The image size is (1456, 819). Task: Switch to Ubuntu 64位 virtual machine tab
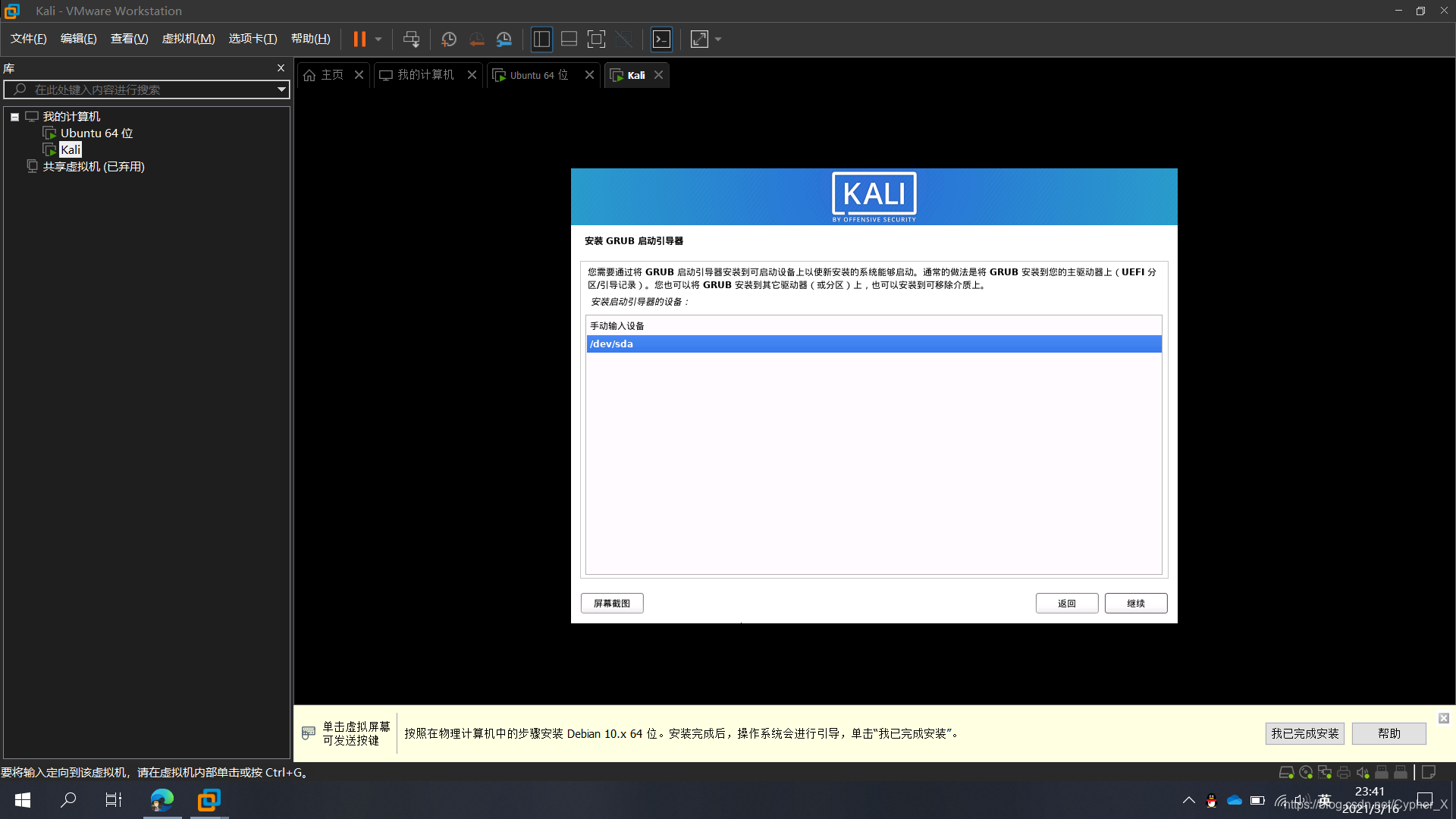pyautogui.click(x=537, y=75)
